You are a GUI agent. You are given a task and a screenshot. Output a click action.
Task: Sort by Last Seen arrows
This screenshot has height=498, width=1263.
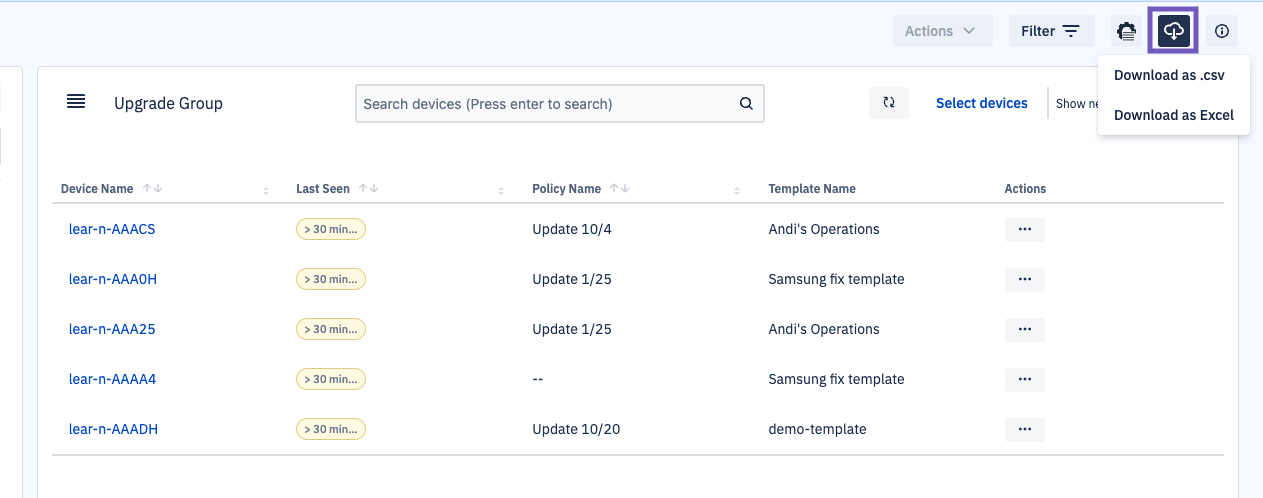(x=368, y=189)
